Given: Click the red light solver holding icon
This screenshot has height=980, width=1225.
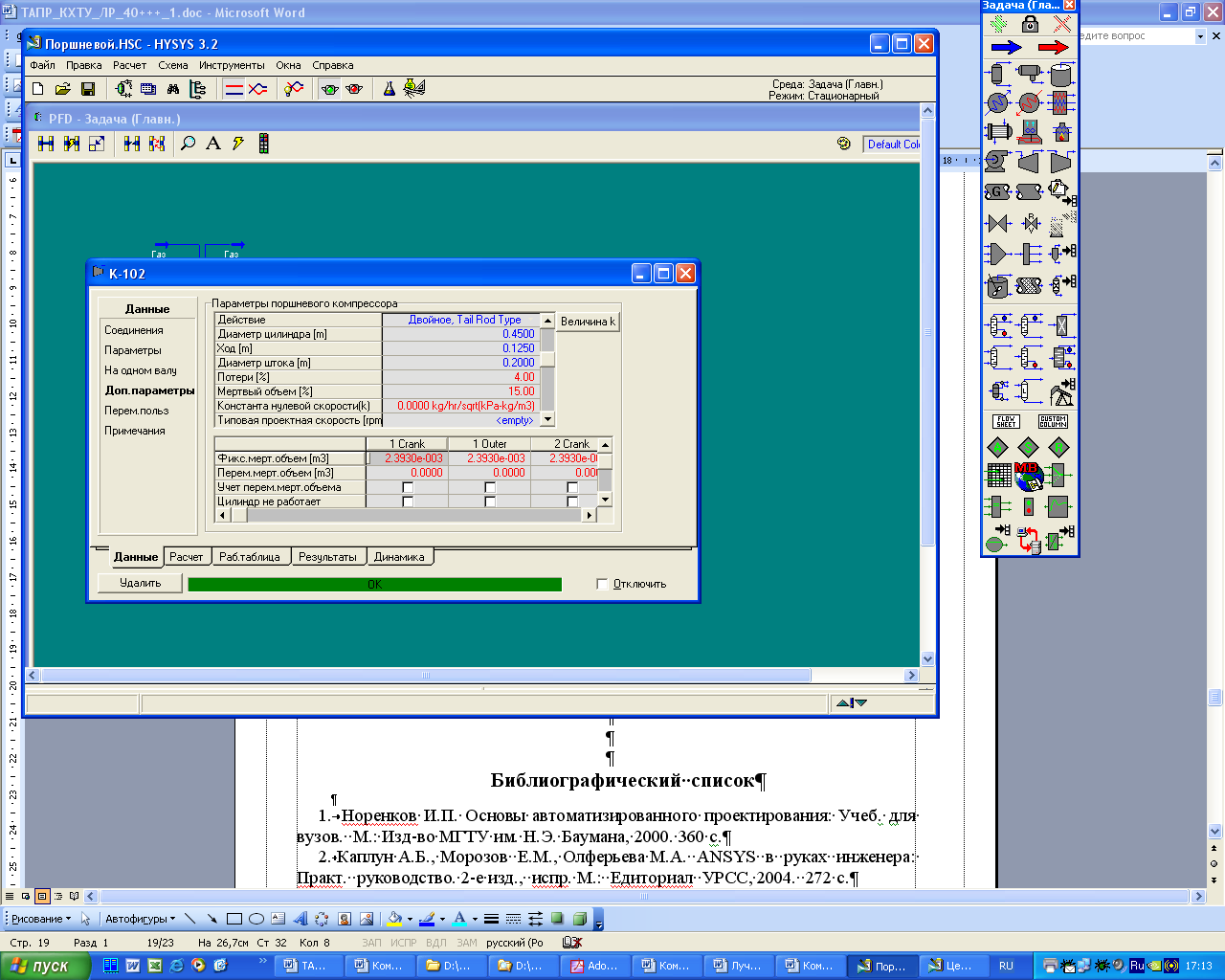Looking at the screenshot, I should point(354,89).
